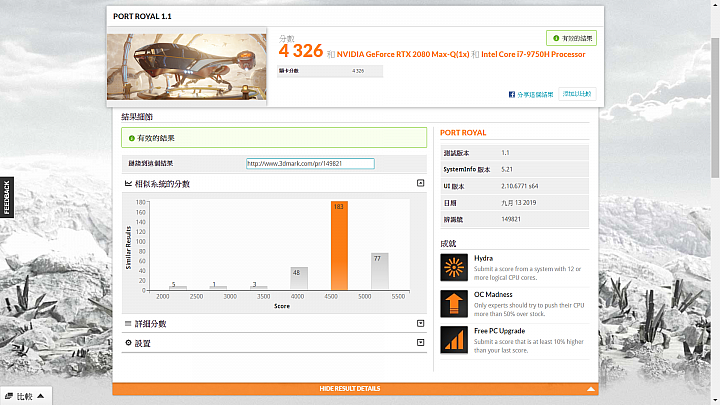Click the gray 48 bar in chart
Image resolution: width=720 pixels, height=405 pixels.
(x=298, y=278)
